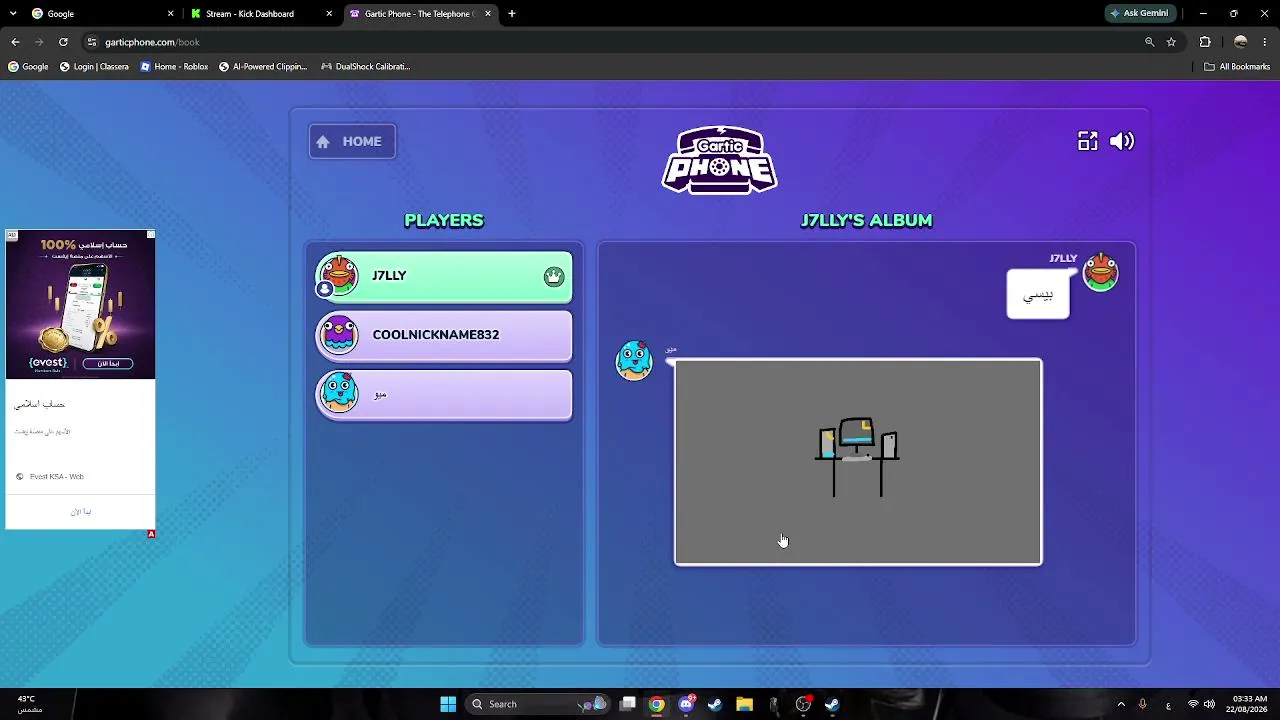This screenshot has width=1280, height=720.
Task: Open the Wi-Fi network settings in tray
Action: click(x=1193, y=704)
